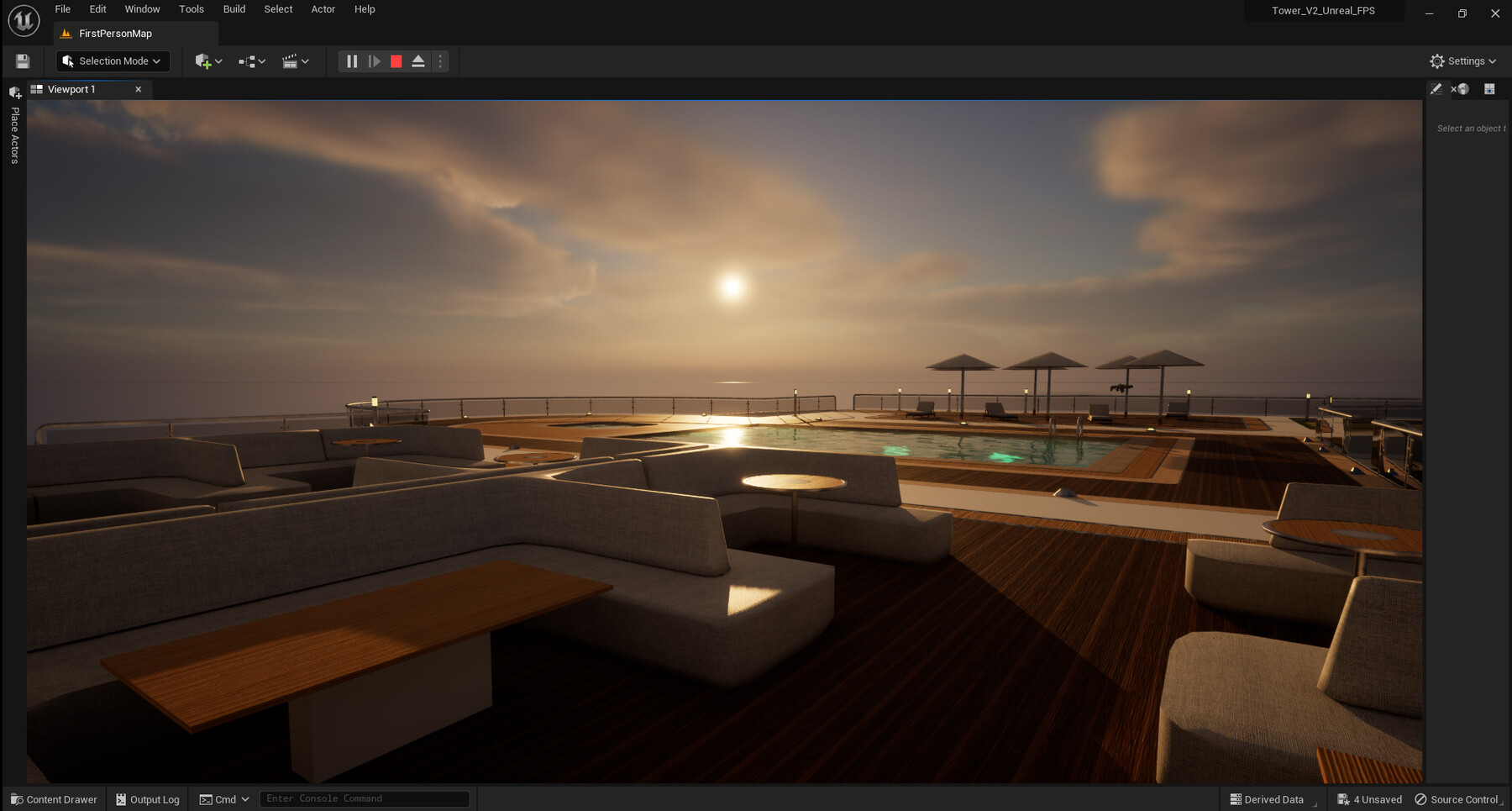
Task: Pause the running play session
Action: (351, 61)
